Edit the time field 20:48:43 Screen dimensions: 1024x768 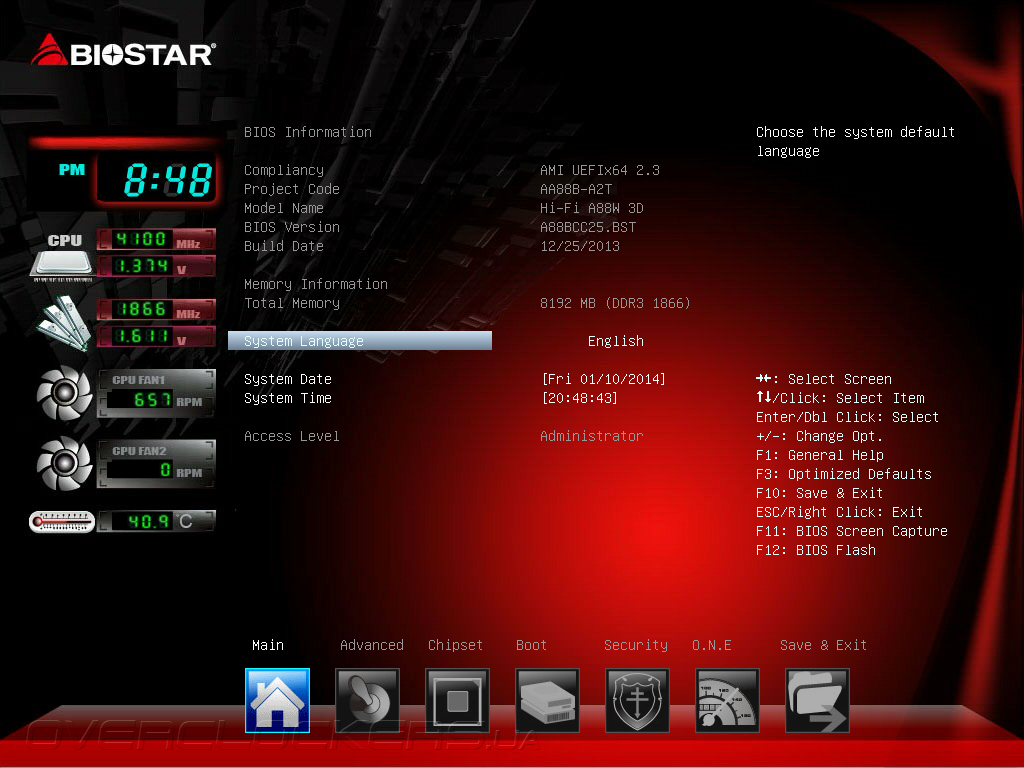pos(579,398)
